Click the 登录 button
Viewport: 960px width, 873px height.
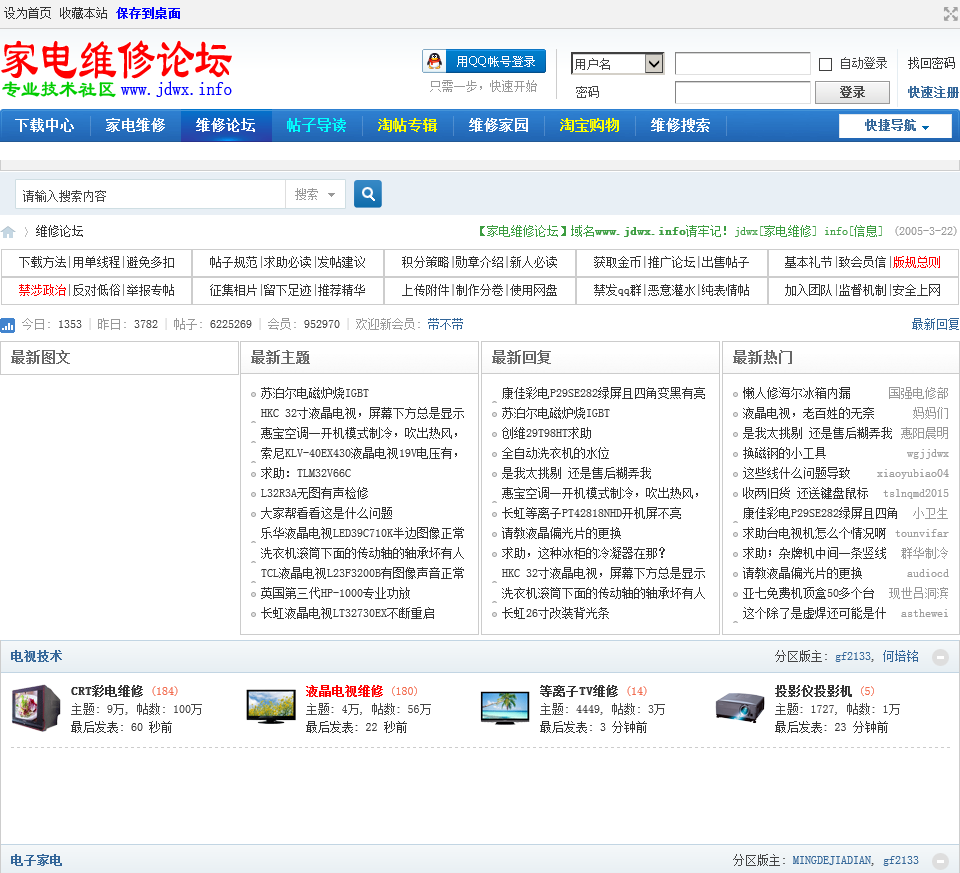click(x=852, y=92)
